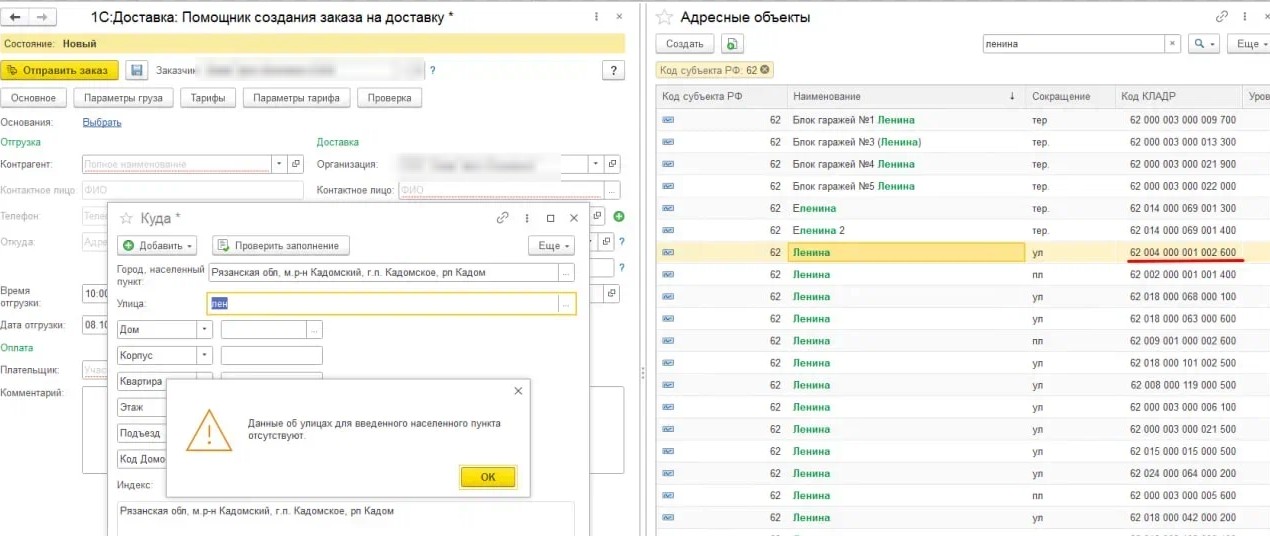The height and width of the screenshot is (536, 1270).
Task: Clear the search field with the X icon
Action: pyautogui.click(x=1172, y=44)
